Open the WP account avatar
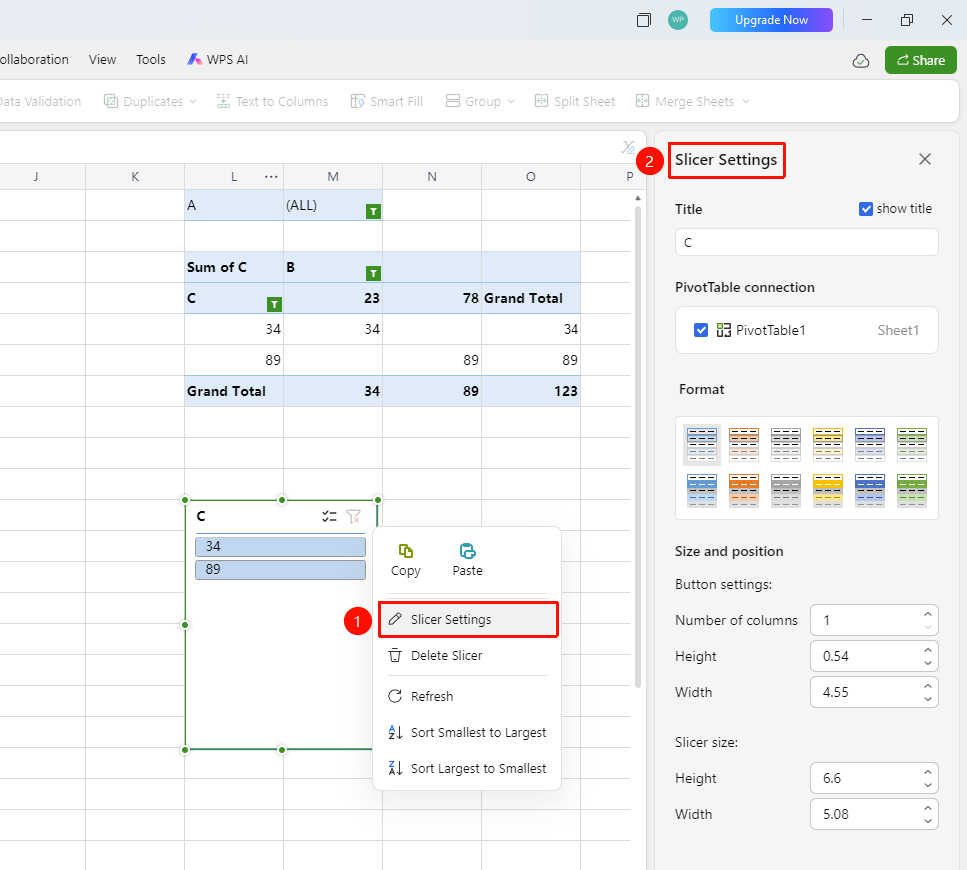Viewport: 967px width, 870px height. pos(678,20)
